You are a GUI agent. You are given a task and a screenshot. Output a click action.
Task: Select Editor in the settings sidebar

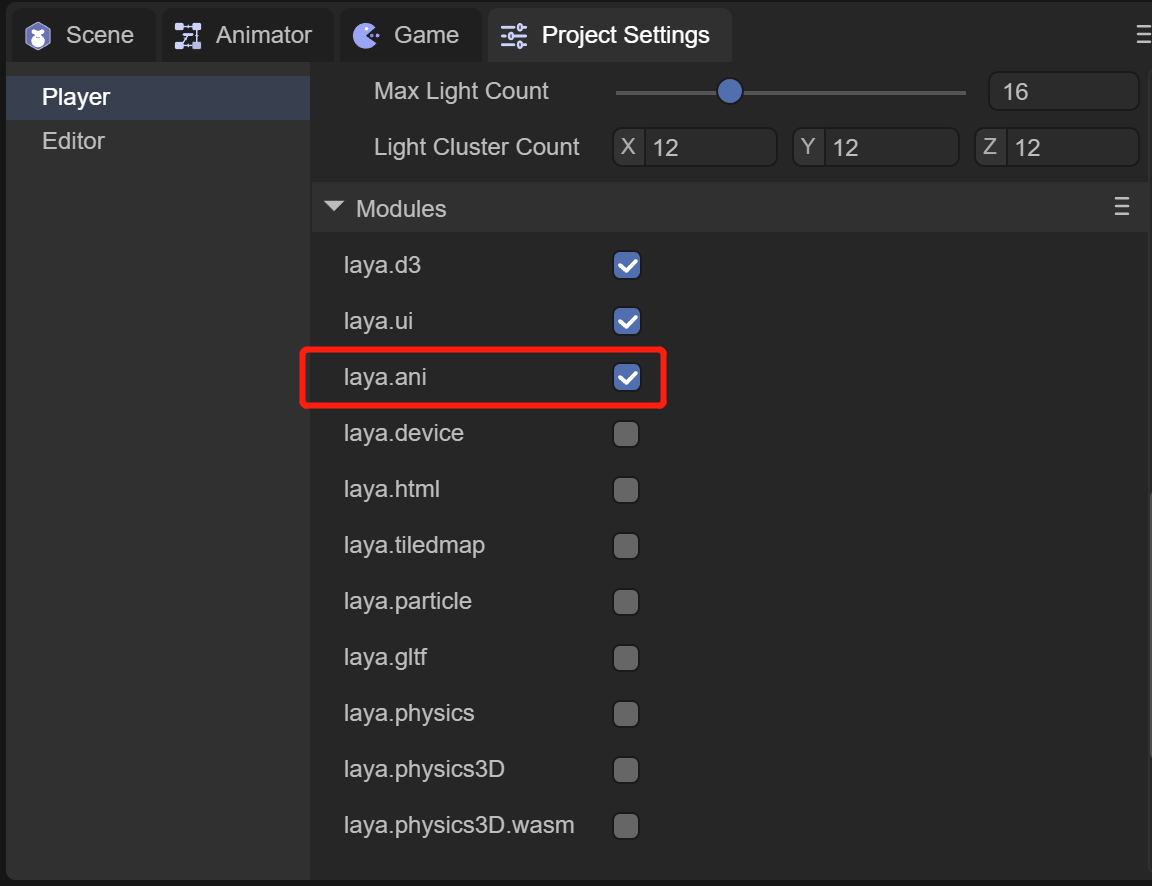73,141
